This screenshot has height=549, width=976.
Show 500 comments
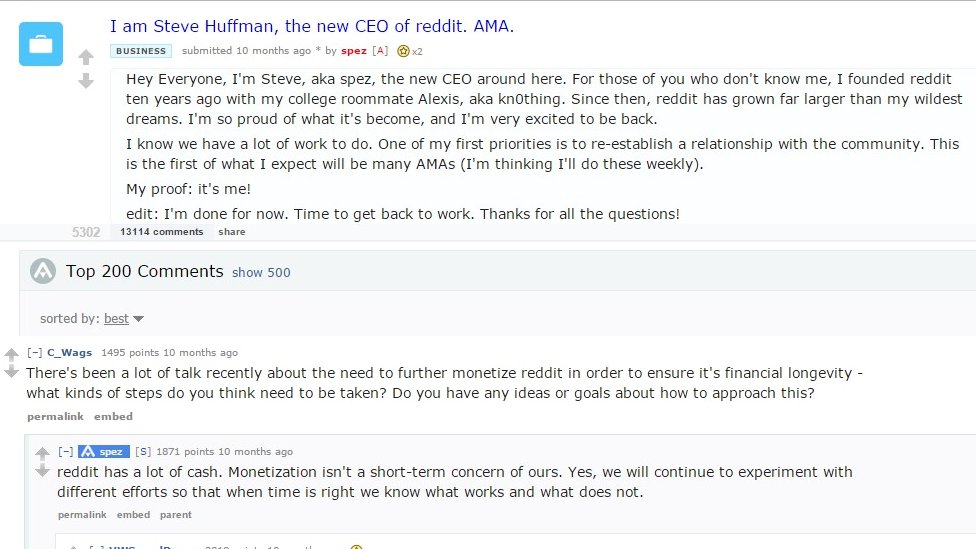click(261, 273)
